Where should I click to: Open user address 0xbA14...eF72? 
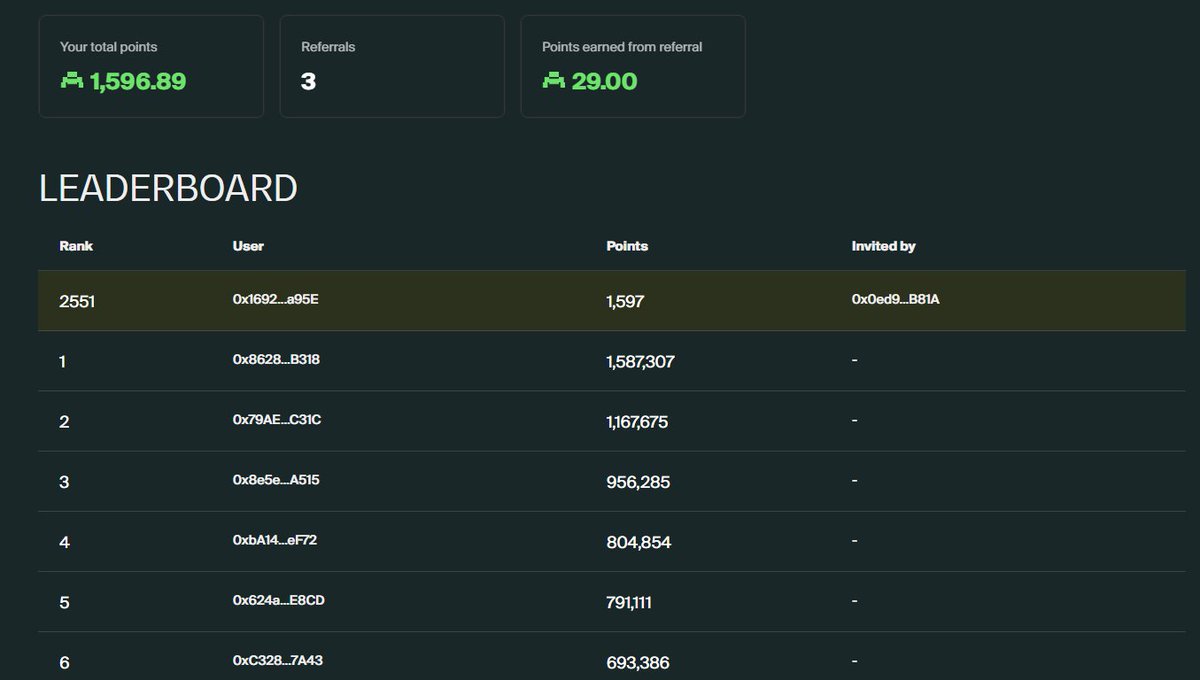click(275, 540)
